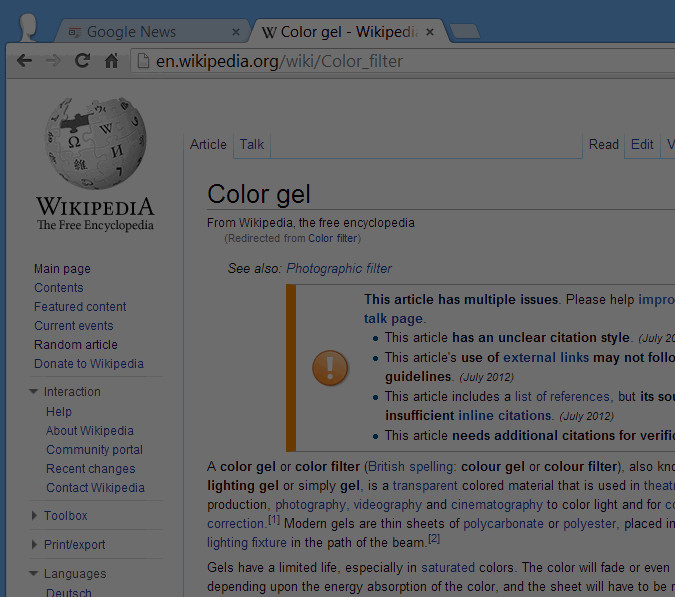This screenshot has height=597, width=675.
Task: Open the list of references link
Action: (562, 396)
